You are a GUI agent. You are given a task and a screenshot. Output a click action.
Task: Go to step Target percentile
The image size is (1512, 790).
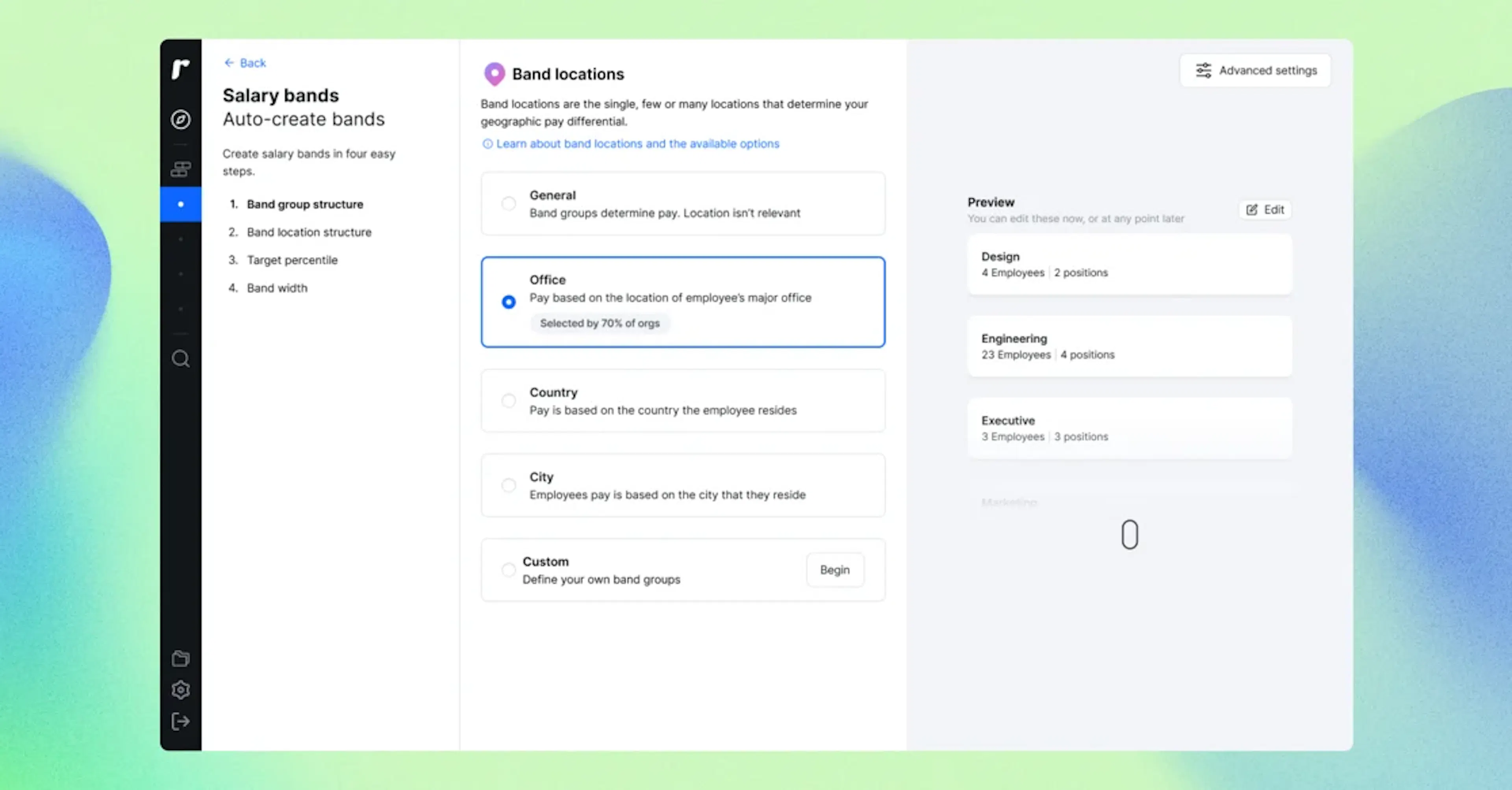click(292, 260)
